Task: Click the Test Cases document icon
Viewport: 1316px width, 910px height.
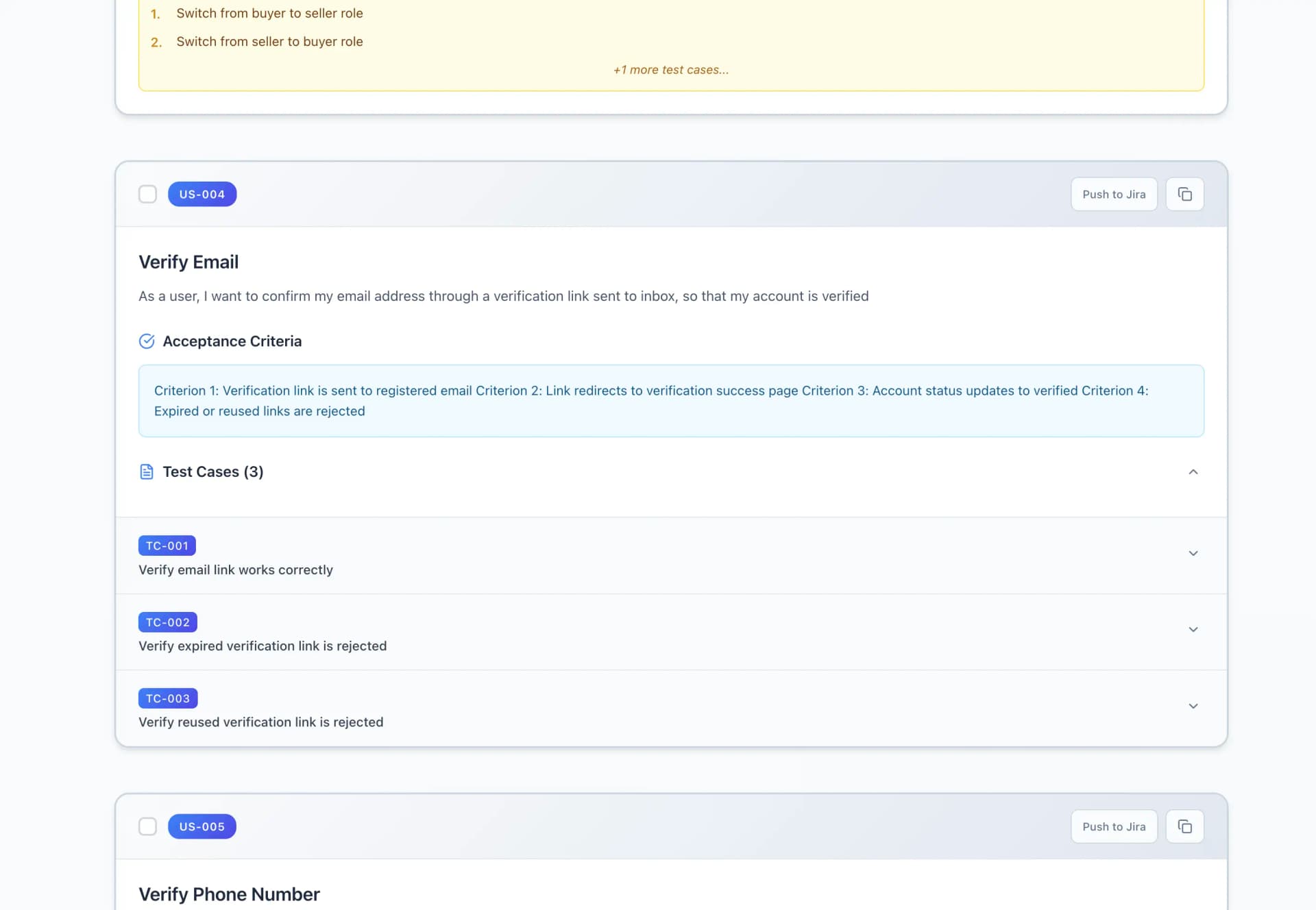Action: (147, 471)
